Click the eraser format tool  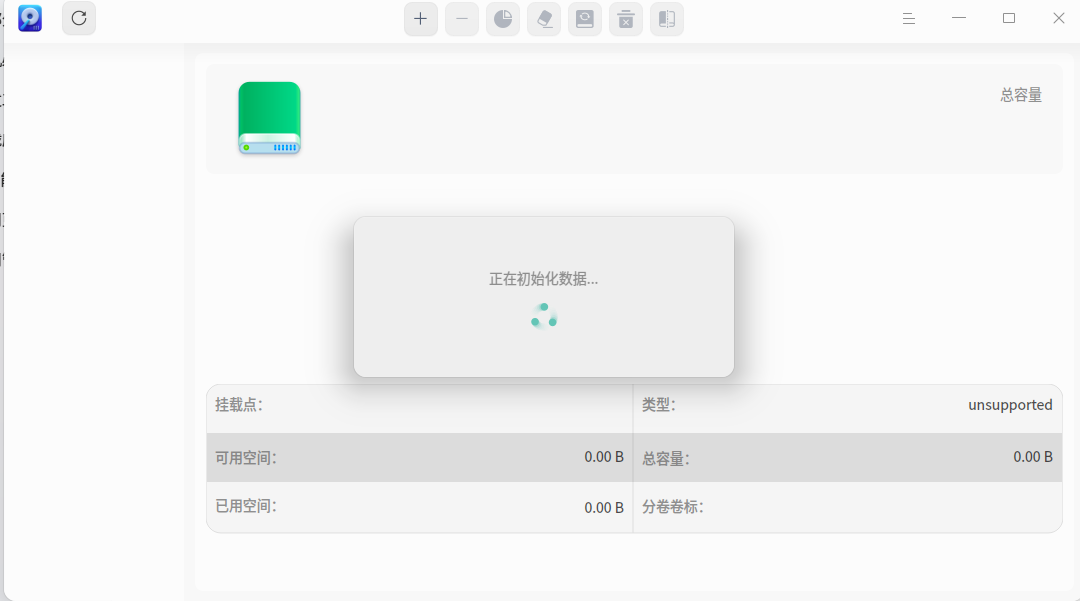pos(543,19)
